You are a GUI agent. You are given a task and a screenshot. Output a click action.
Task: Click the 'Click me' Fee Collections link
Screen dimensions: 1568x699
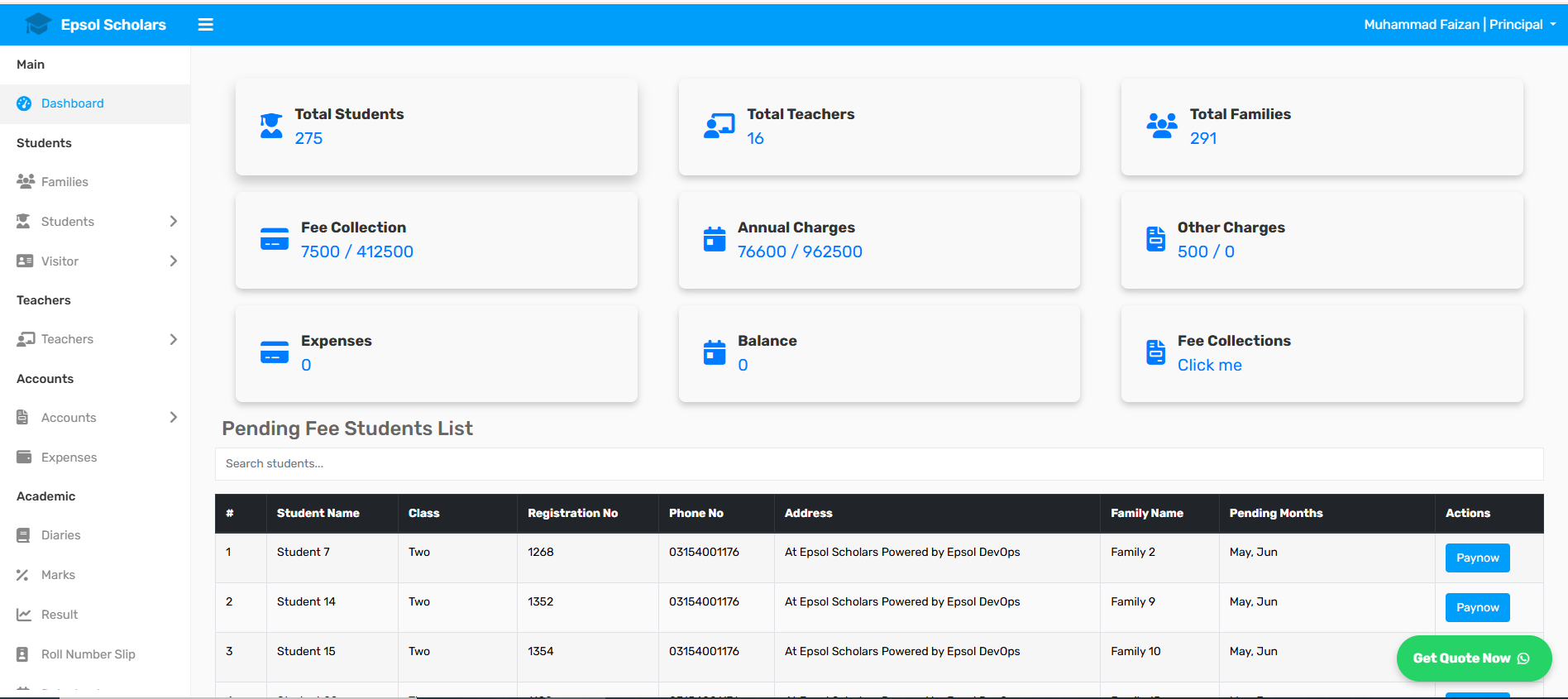click(1209, 365)
